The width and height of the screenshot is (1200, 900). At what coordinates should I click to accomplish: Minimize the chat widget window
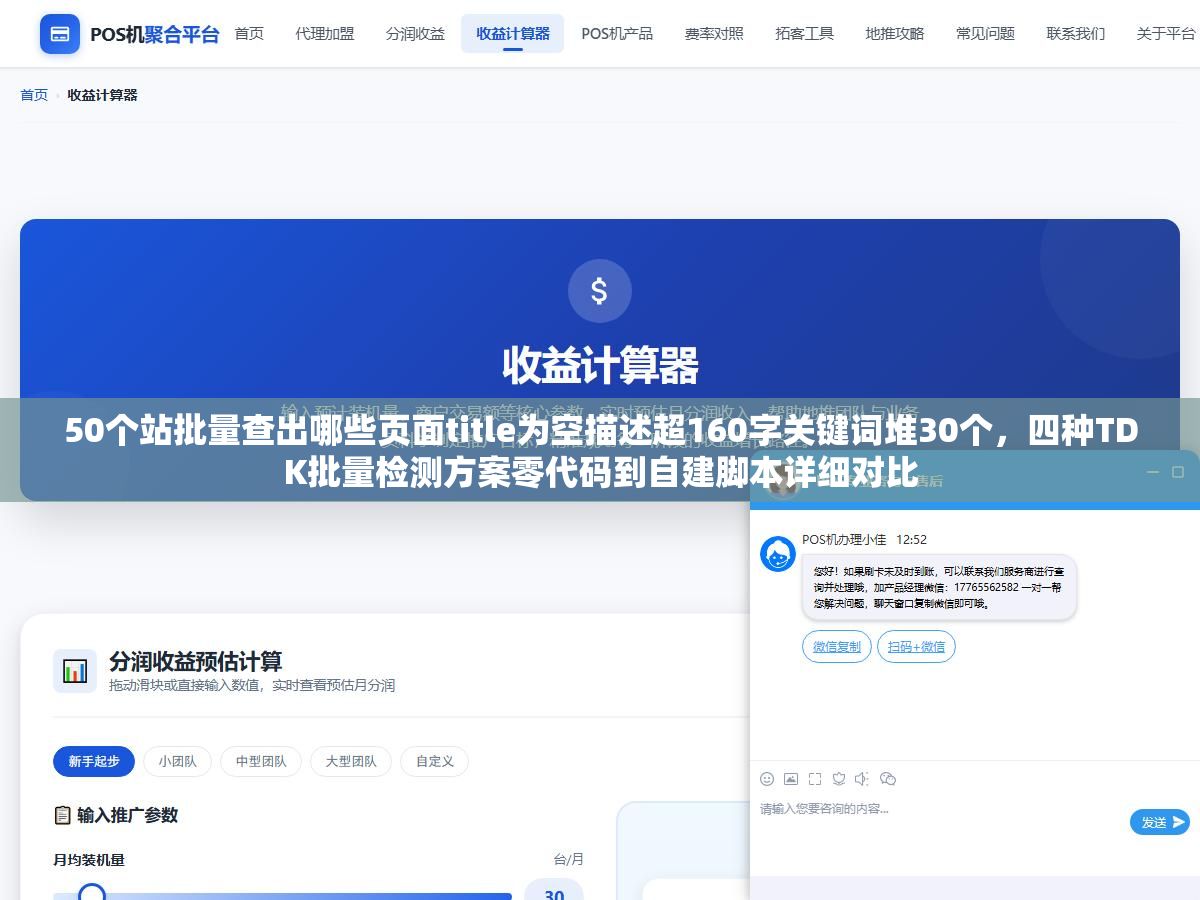1152,472
